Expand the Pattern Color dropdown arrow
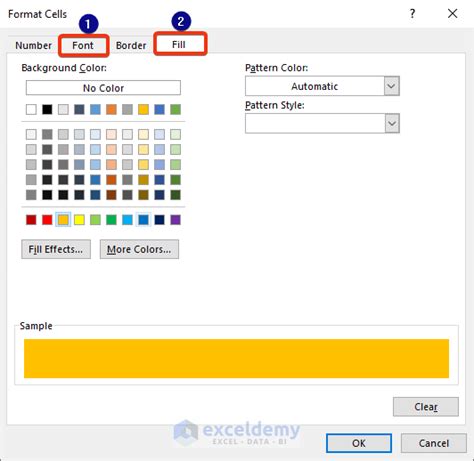Image resolution: width=474 pixels, height=461 pixels. pyautogui.click(x=392, y=86)
